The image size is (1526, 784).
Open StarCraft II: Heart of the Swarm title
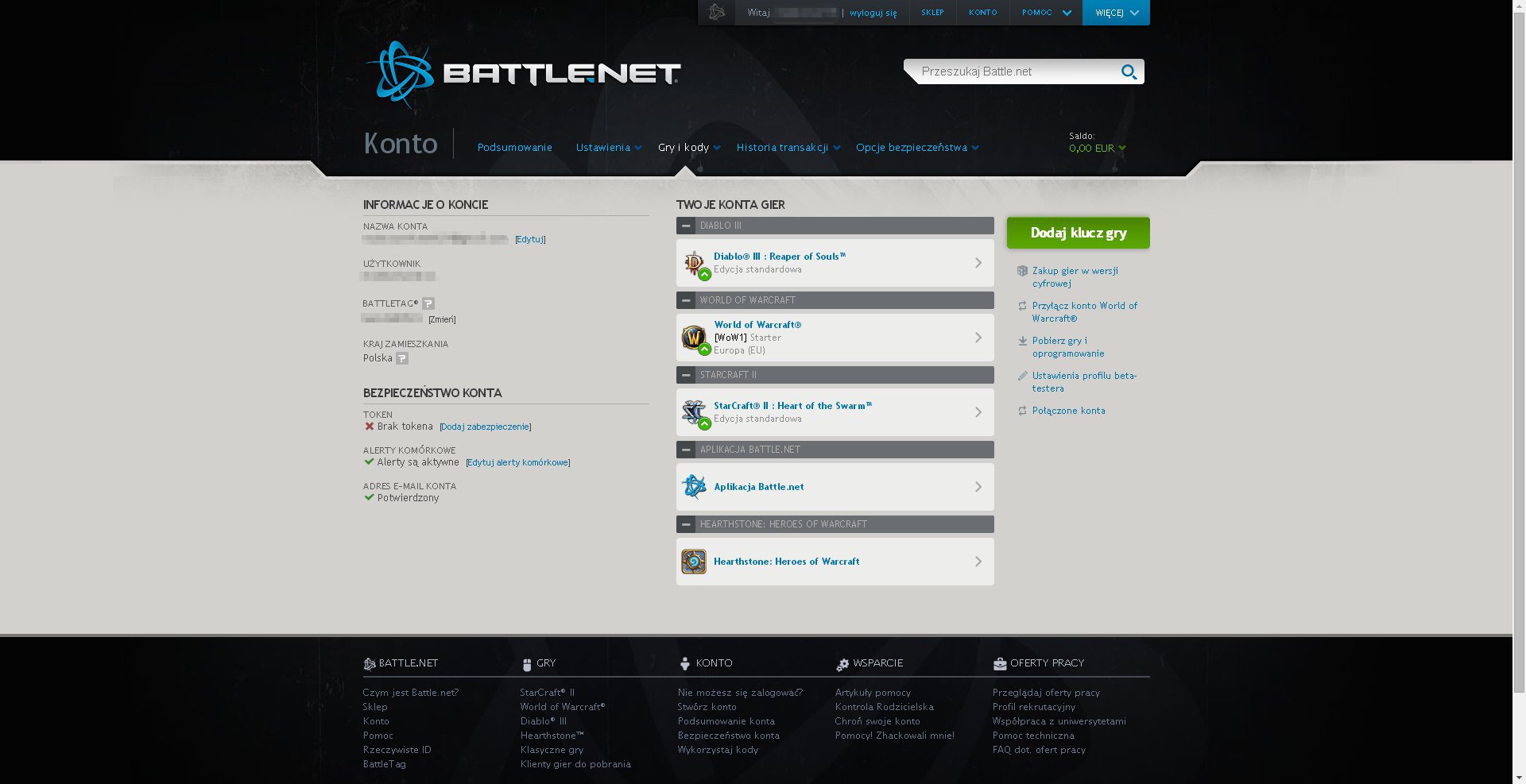click(x=792, y=406)
